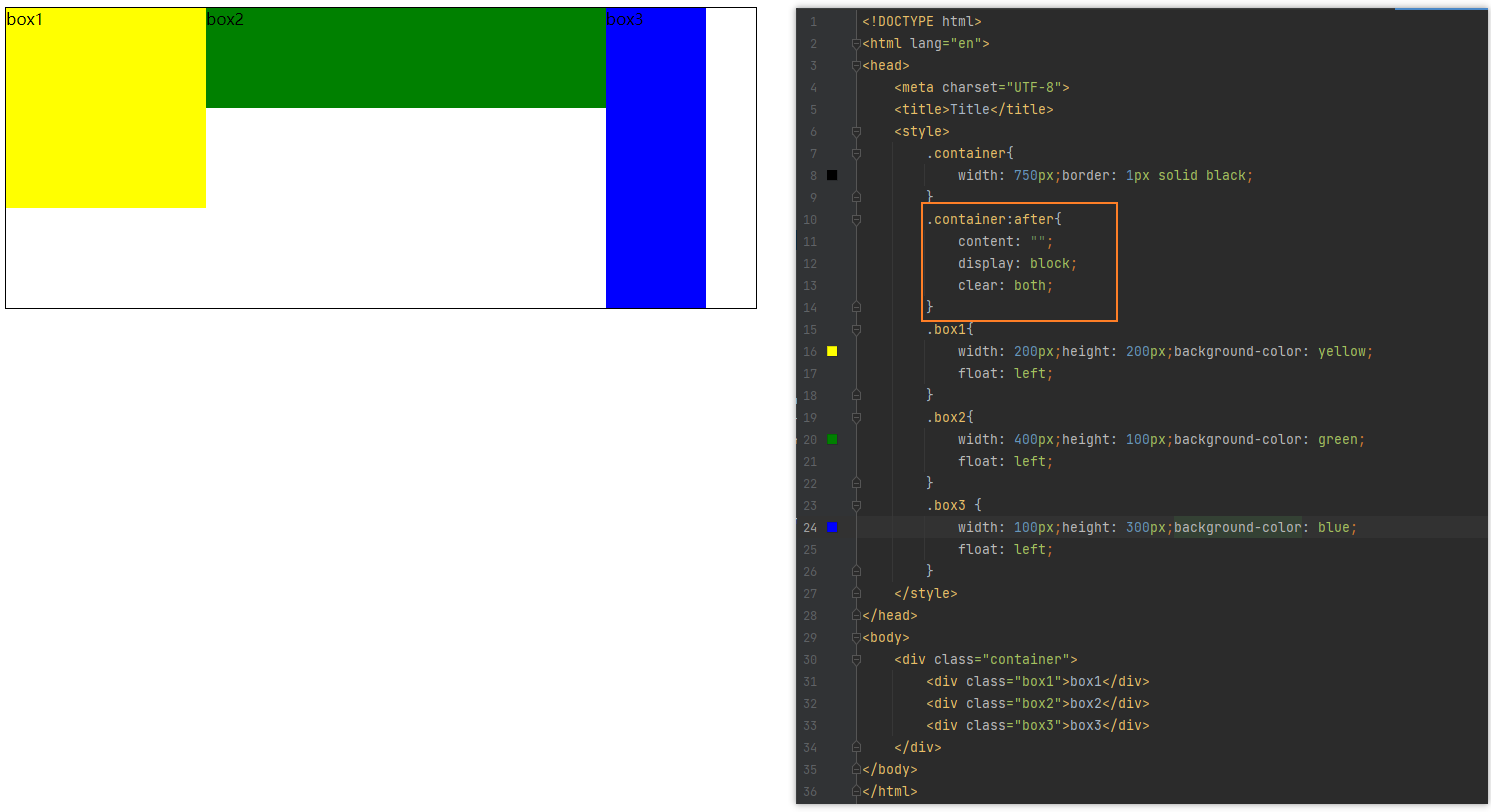Collapse the head tag fold on line 3
Viewport: 1491px width, 812px height.
coord(856,65)
